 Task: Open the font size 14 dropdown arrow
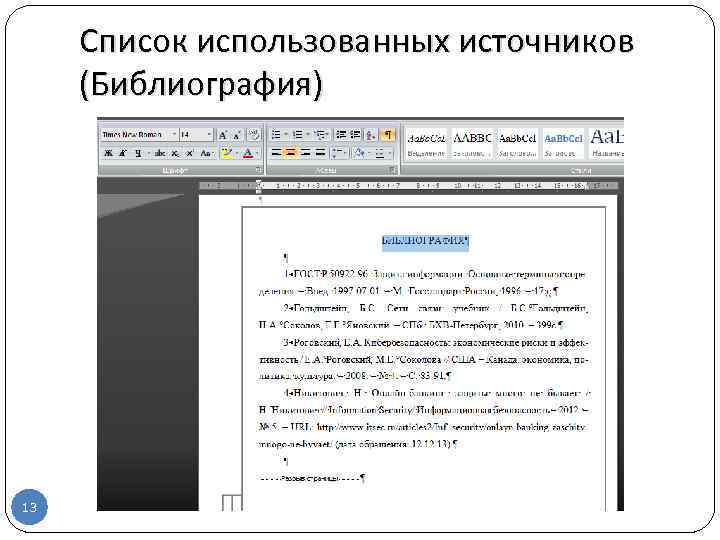209,135
